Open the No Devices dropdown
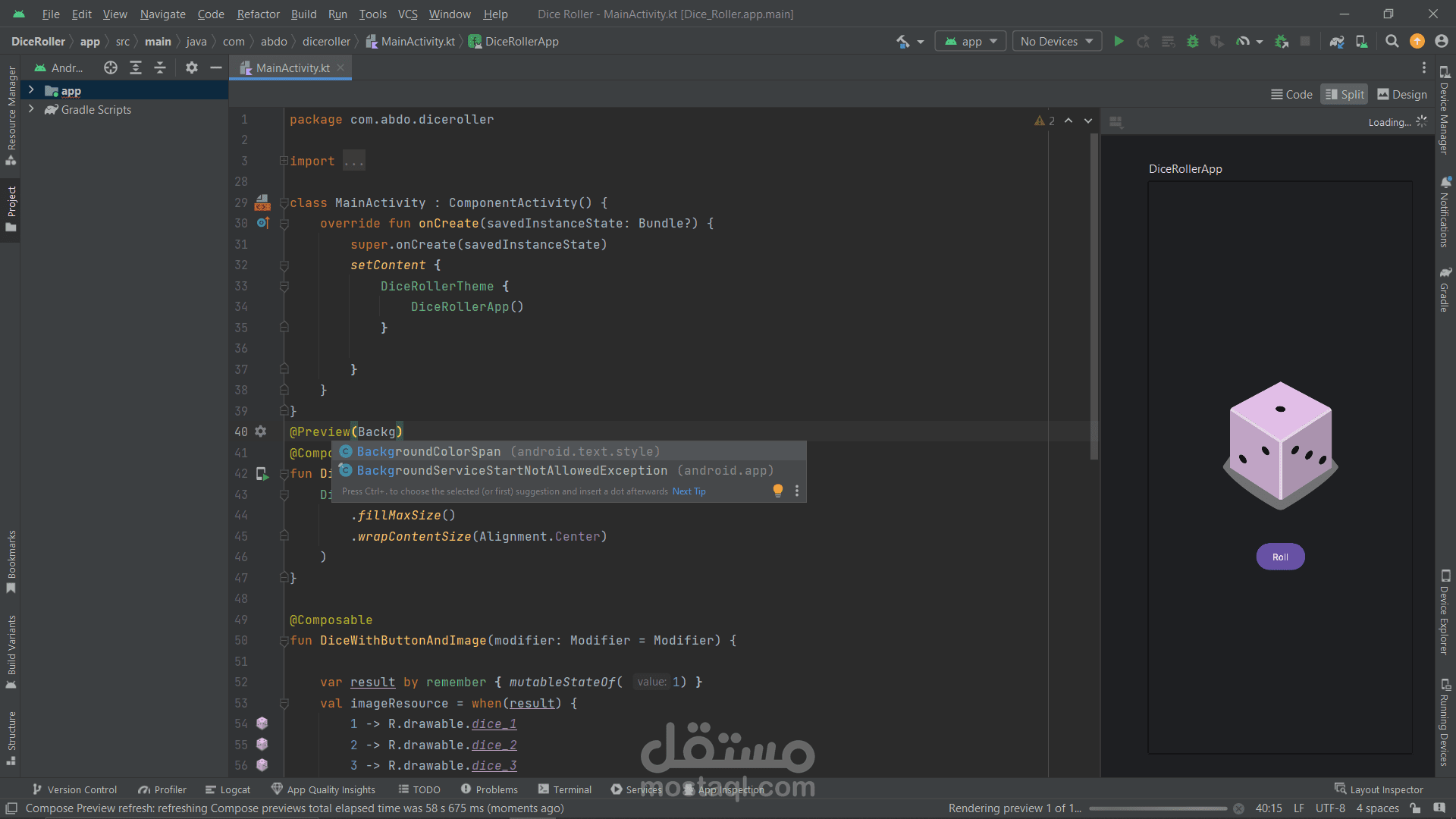1456x819 pixels. coord(1056,41)
